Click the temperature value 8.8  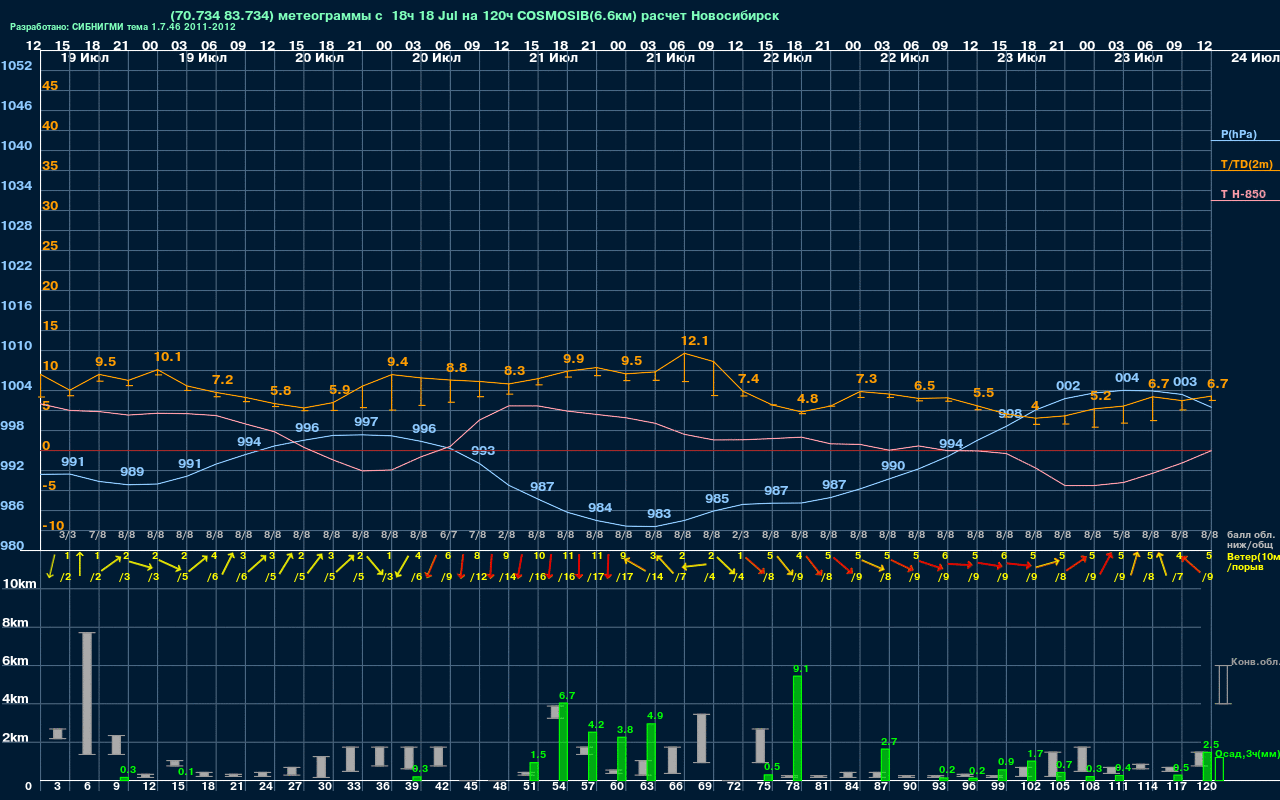(457, 368)
